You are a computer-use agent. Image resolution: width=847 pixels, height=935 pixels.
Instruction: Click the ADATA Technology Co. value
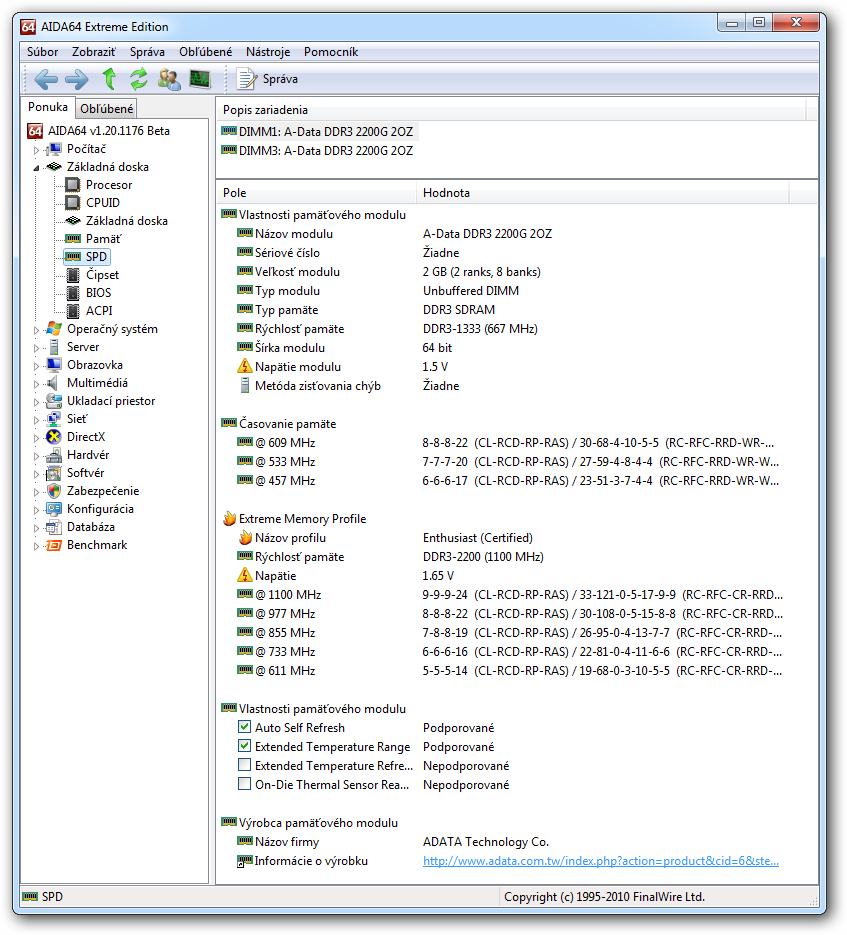click(x=486, y=841)
